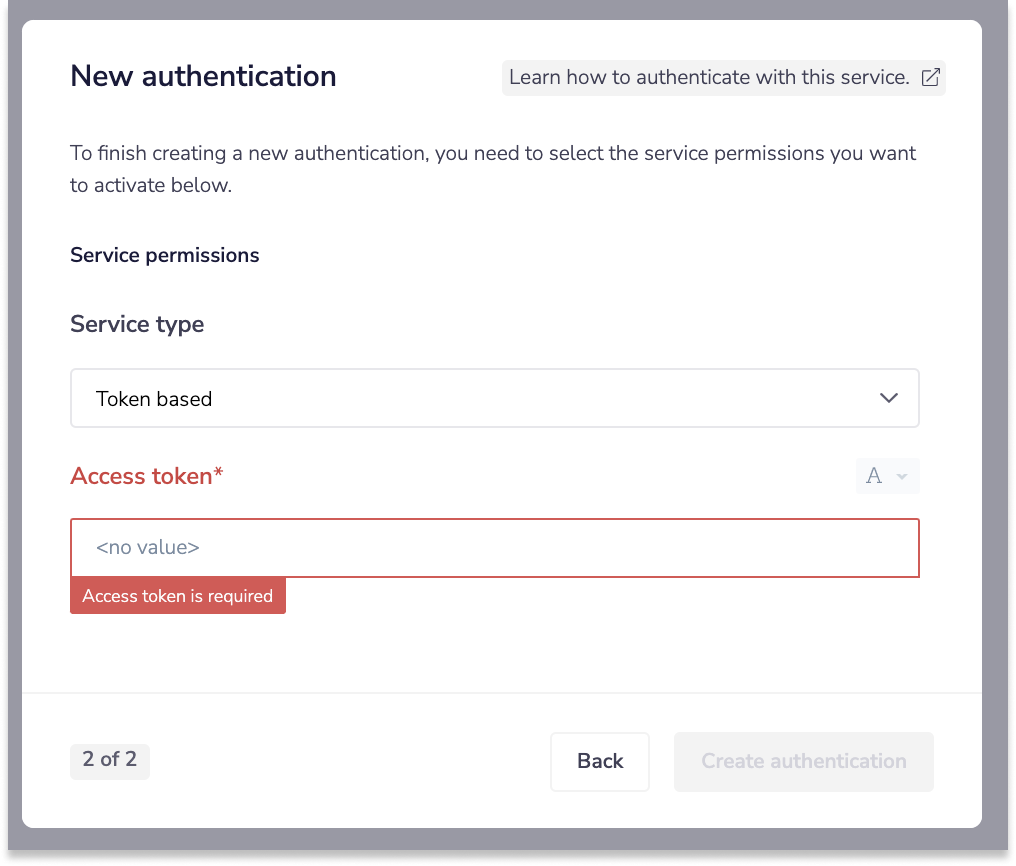Screen dimensions: 1016x866
Task: Click the open-in-new-tab icon in the help banner
Action: tap(931, 77)
